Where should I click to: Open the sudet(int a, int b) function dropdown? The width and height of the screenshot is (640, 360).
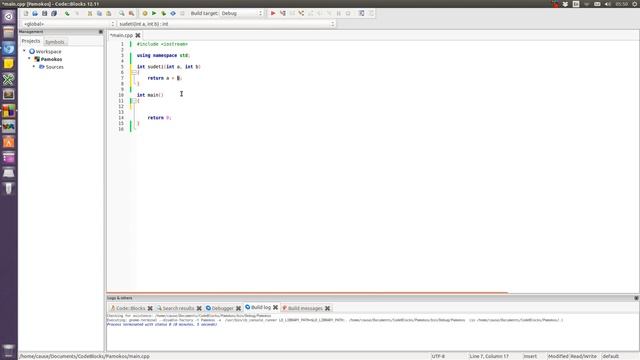click(226, 24)
